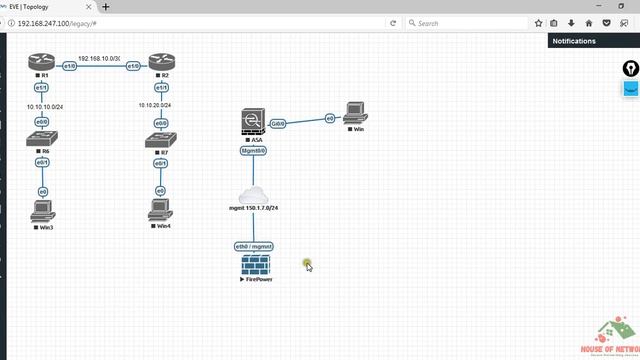
Task: Open the Notifications panel header
Action: pos(594,41)
